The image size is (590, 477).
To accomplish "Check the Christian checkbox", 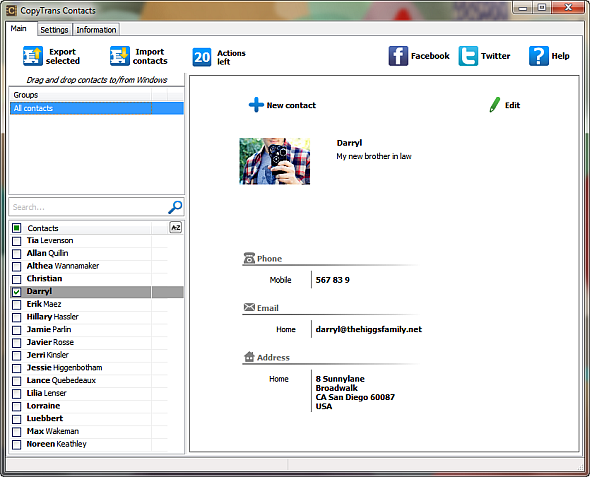I will pos(17,279).
